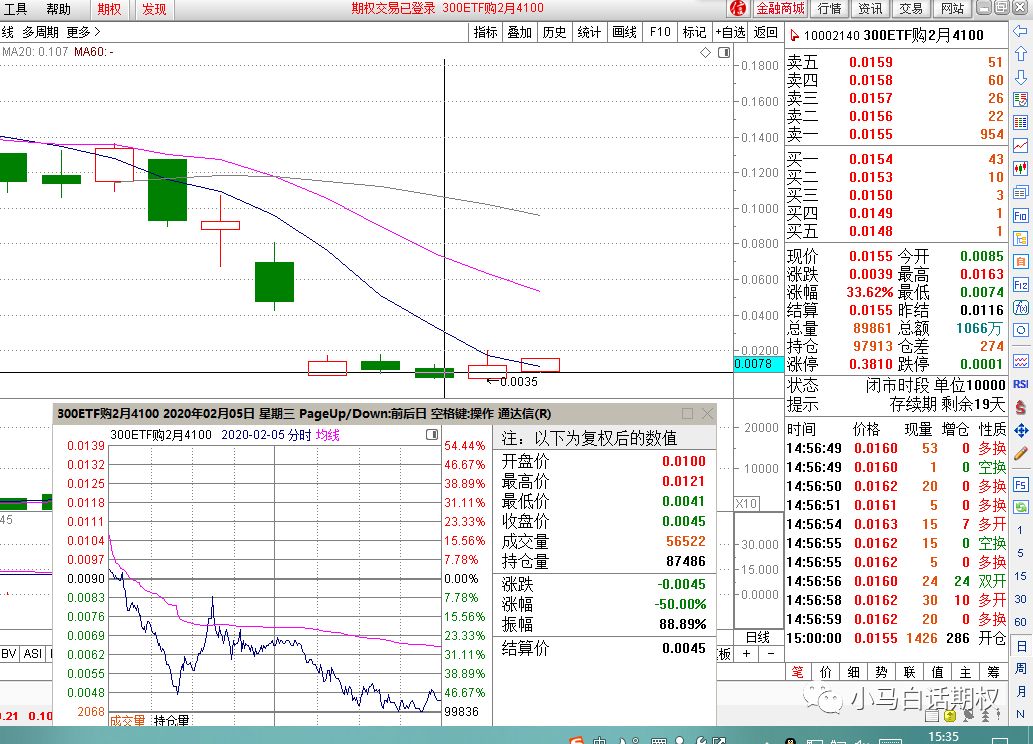This screenshot has width=1033, height=744.
Task: Click the F10 button in chart toolbar
Action: (x=659, y=32)
